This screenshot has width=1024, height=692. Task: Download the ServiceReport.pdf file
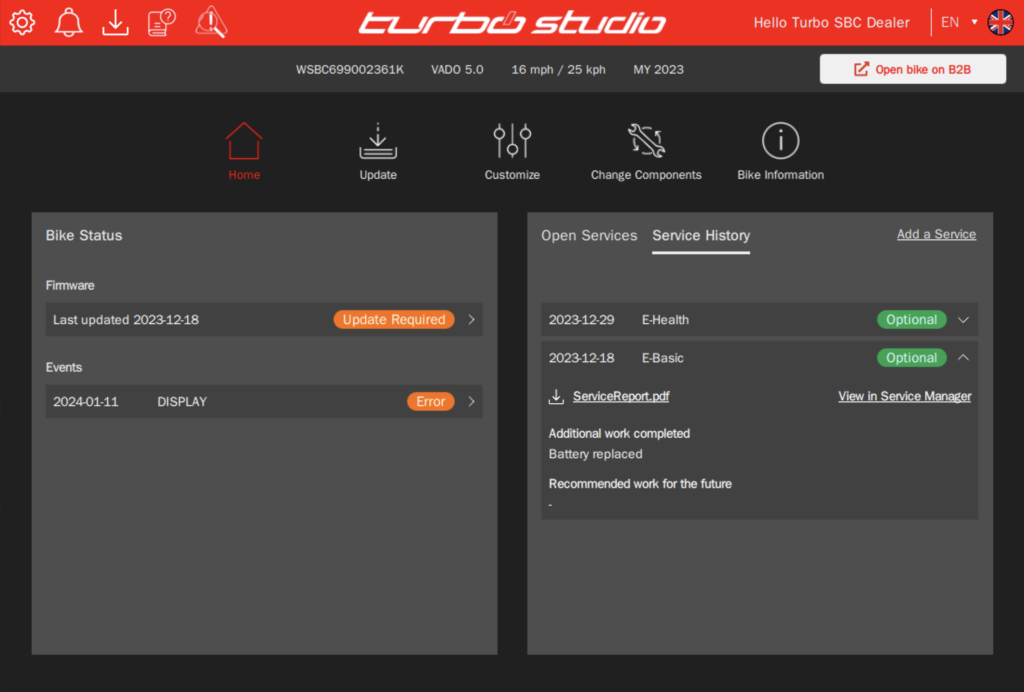click(620, 397)
